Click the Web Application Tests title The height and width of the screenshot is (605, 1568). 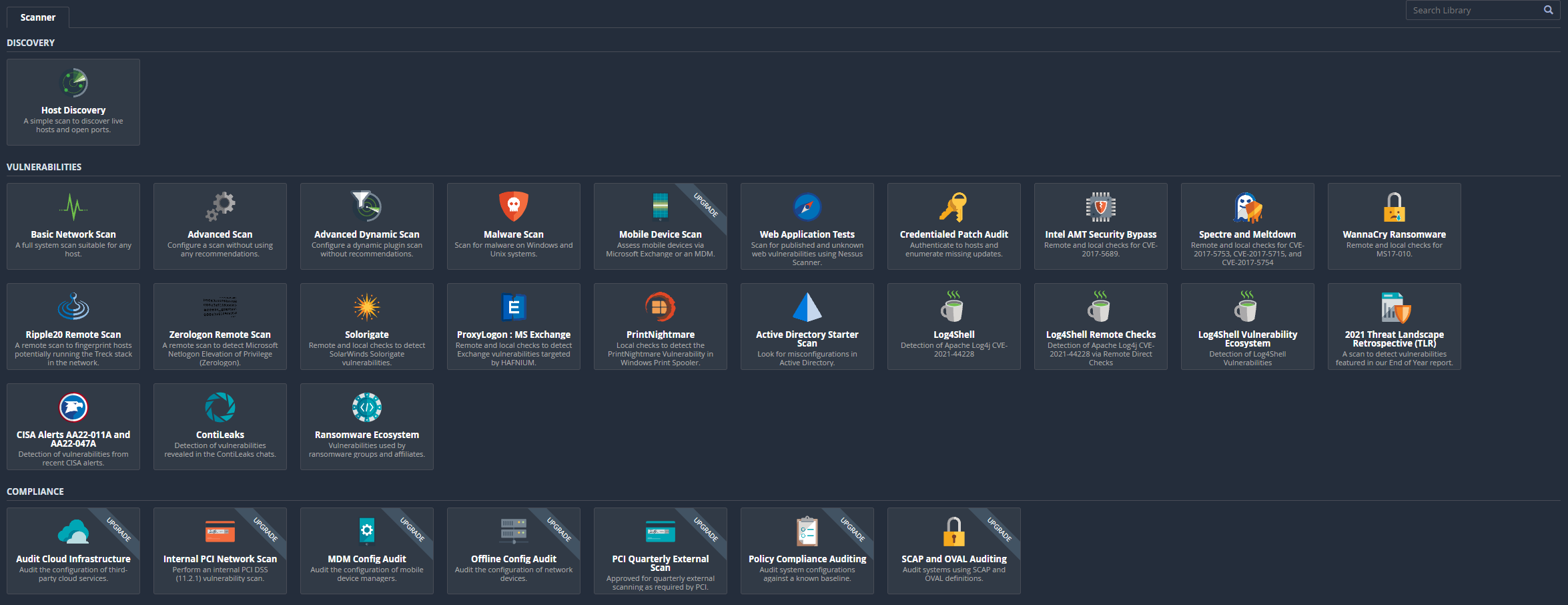tap(807, 234)
